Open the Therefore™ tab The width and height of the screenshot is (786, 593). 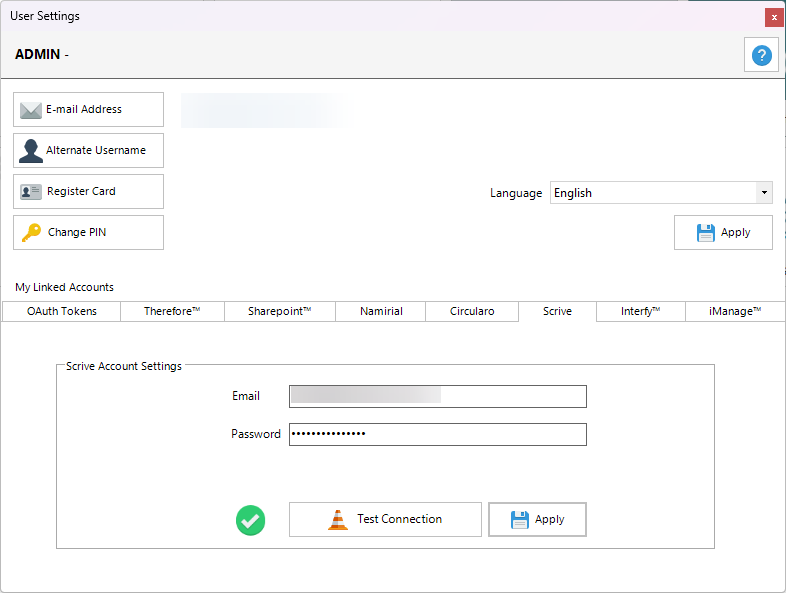pos(172,312)
